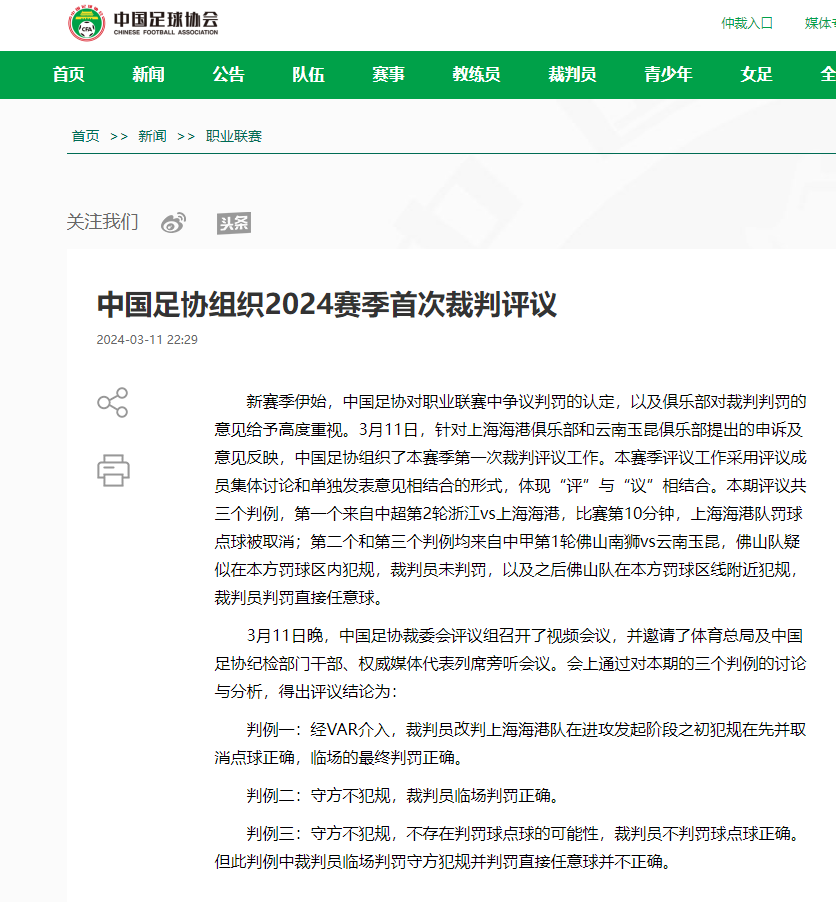
Task: Navigate to 青少年 menu item
Action: [668, 75]
